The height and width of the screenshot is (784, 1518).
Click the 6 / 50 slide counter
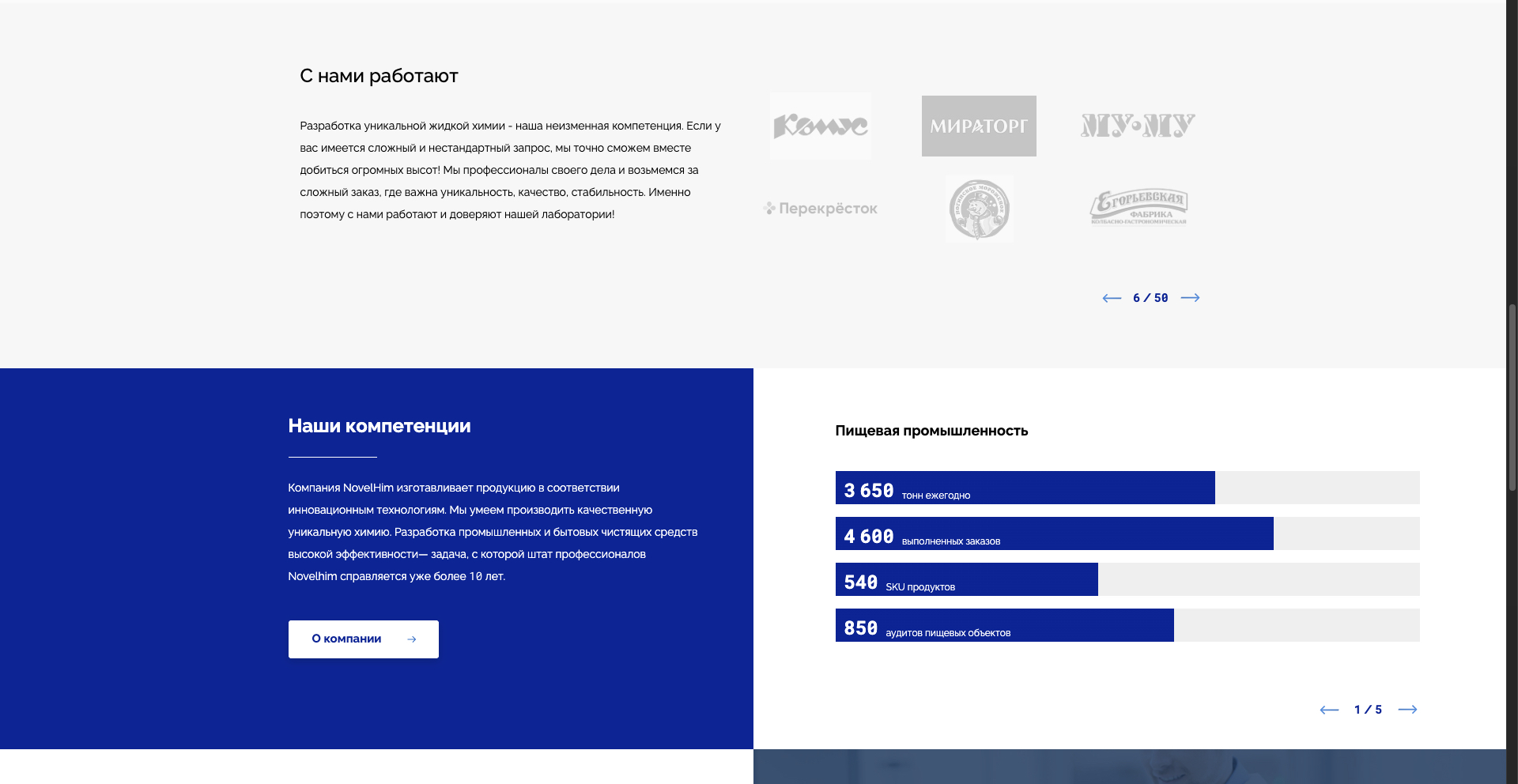coord(1150,298)
